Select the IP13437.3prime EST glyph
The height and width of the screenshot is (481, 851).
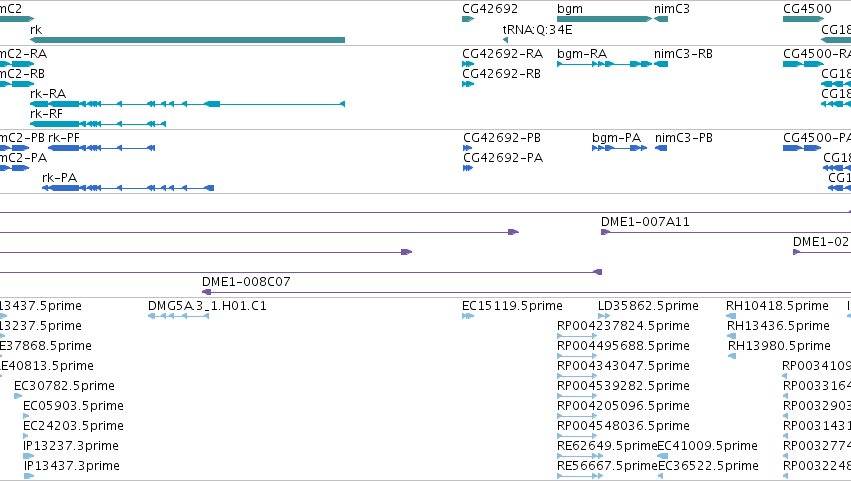[29, 476]
